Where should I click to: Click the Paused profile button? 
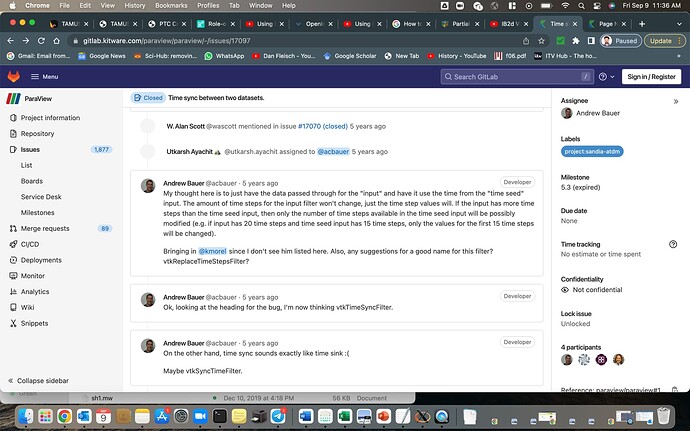click(x=620, y=41)
